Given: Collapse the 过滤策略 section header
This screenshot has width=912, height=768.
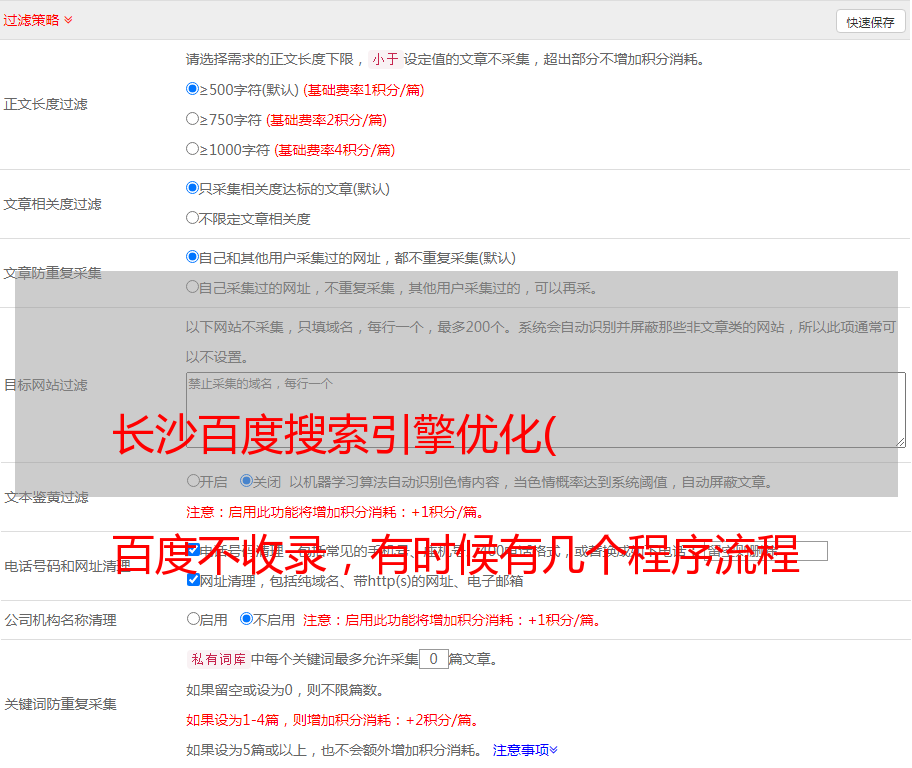Looking at the screenshot, I should click(38, 20).
